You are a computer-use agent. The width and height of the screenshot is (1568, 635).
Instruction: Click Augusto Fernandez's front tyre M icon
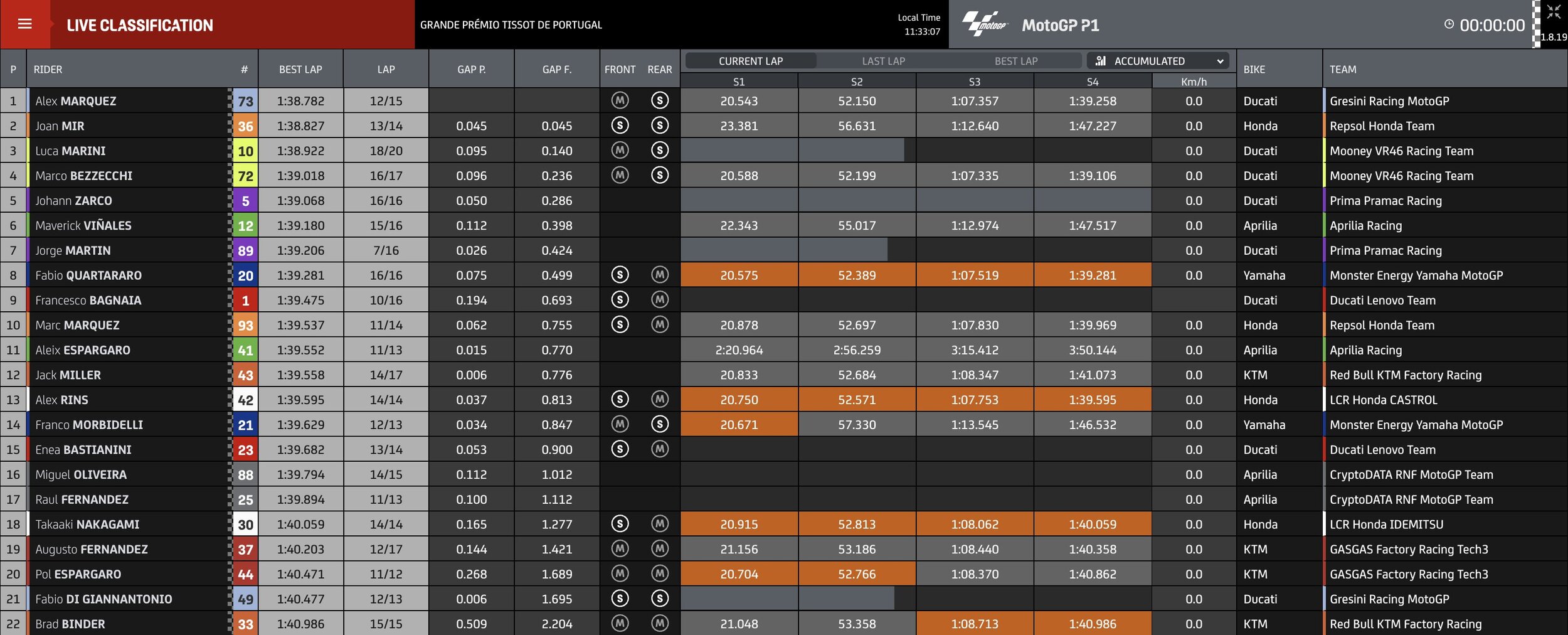[x=620, y=549]
